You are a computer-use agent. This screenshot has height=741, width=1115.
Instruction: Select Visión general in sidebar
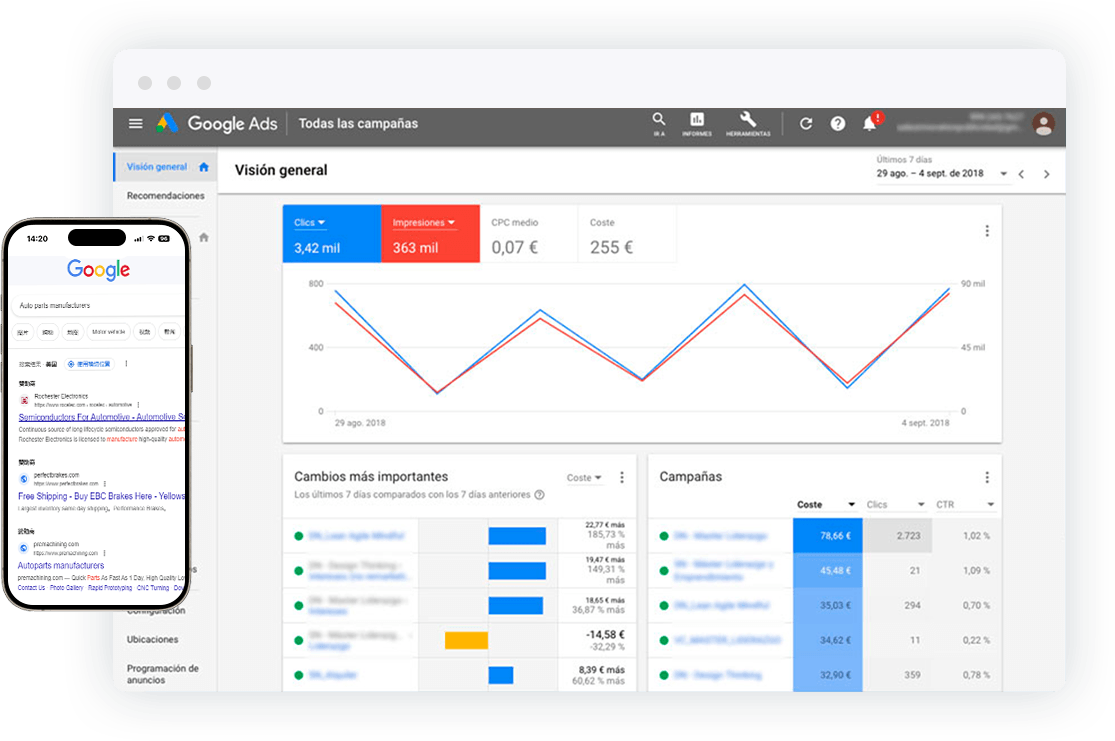(158, 167)
